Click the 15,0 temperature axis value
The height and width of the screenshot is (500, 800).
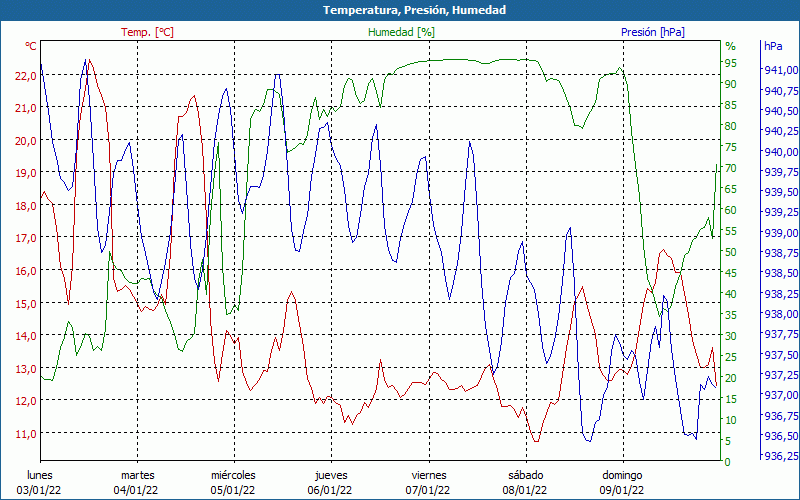pos(26,303)
